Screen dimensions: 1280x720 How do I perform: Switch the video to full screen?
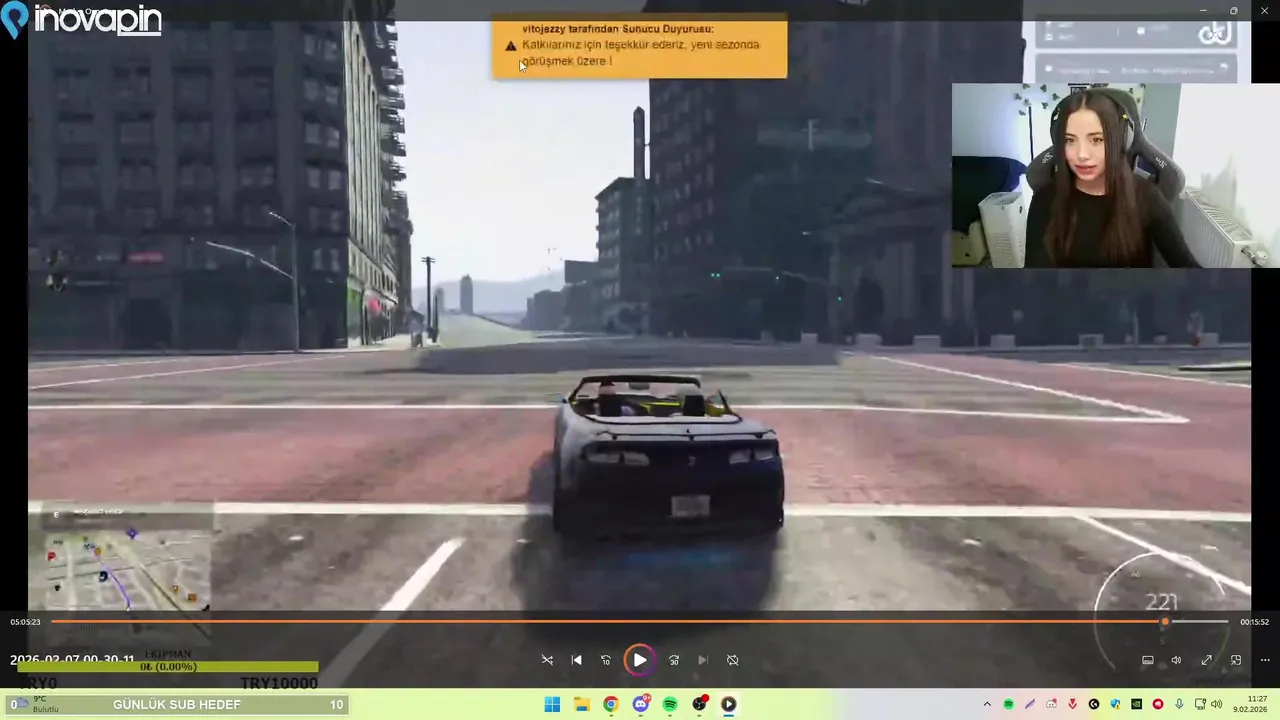coord(1206,660)
